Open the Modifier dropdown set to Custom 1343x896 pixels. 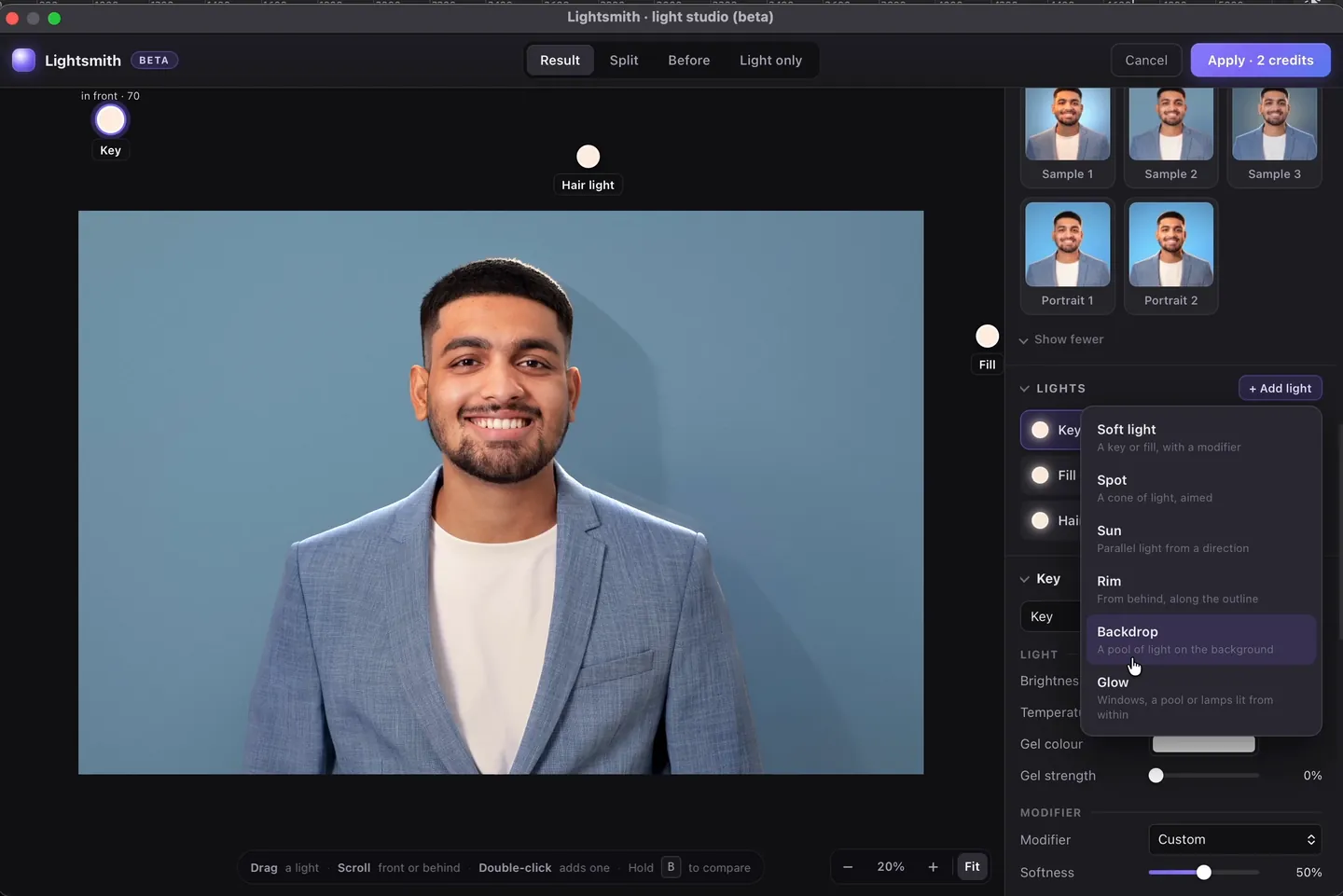coord(1235,839)
